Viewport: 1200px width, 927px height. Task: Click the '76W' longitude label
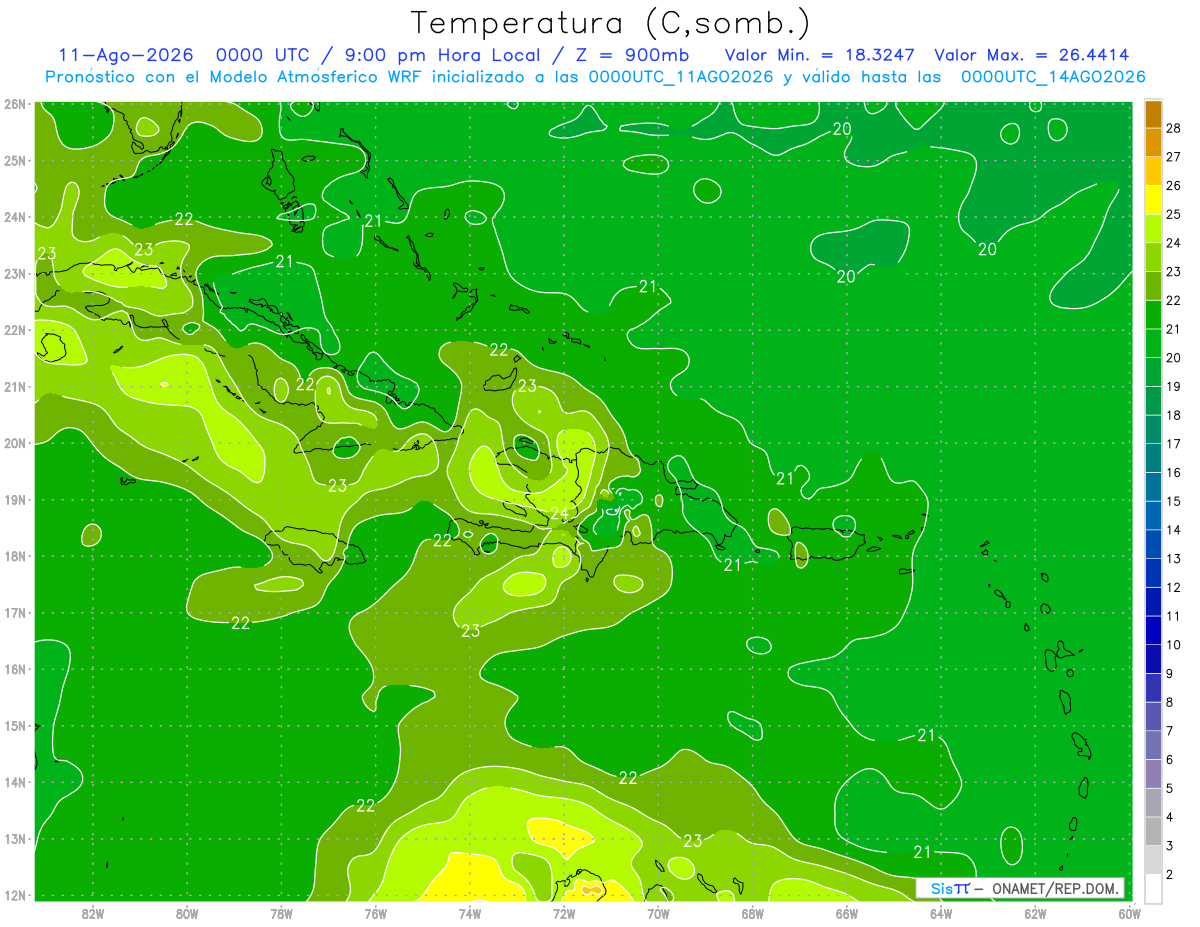click(375, 912)
